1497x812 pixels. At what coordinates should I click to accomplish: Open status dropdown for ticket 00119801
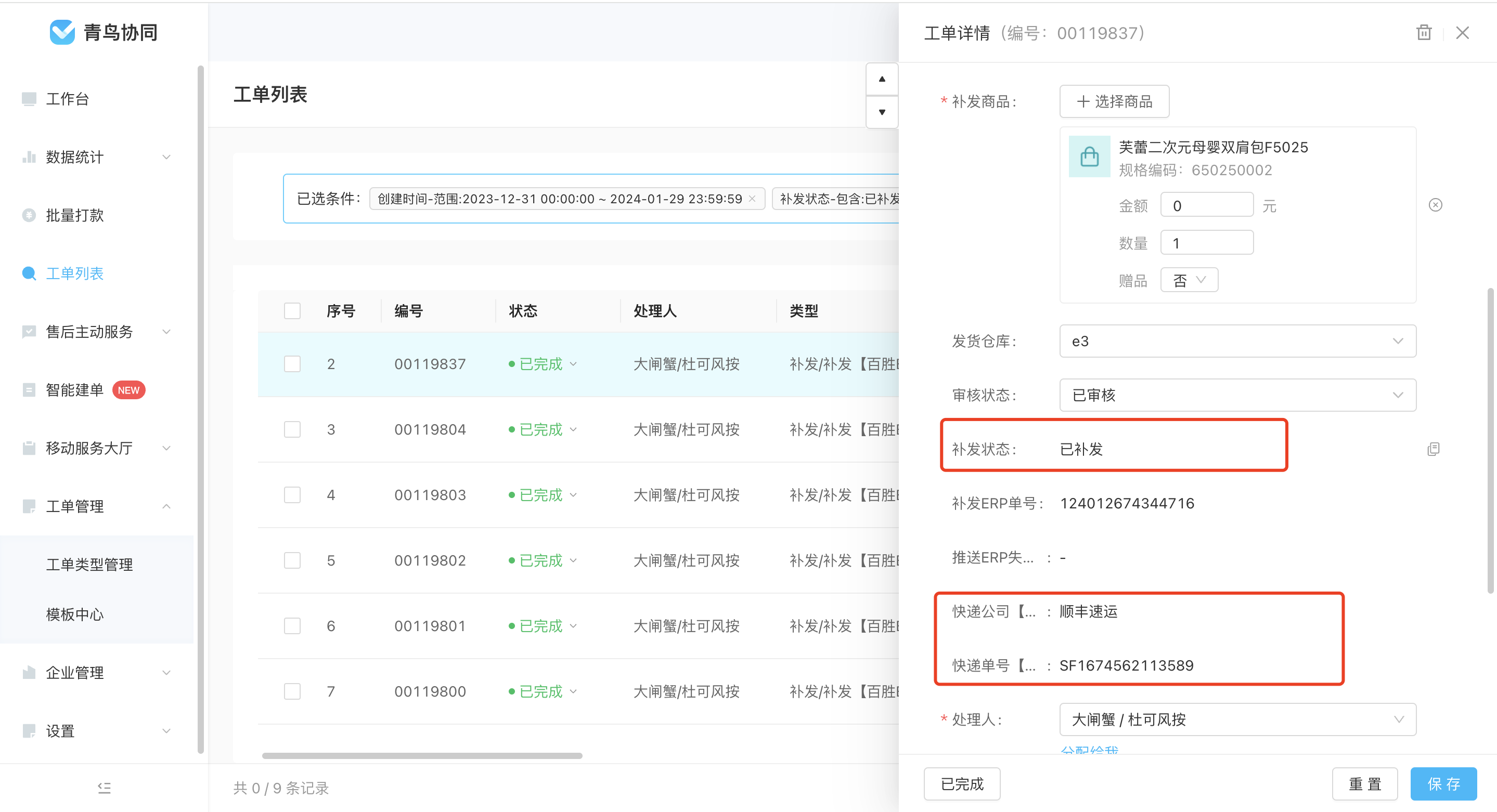(x=574, y=626)
